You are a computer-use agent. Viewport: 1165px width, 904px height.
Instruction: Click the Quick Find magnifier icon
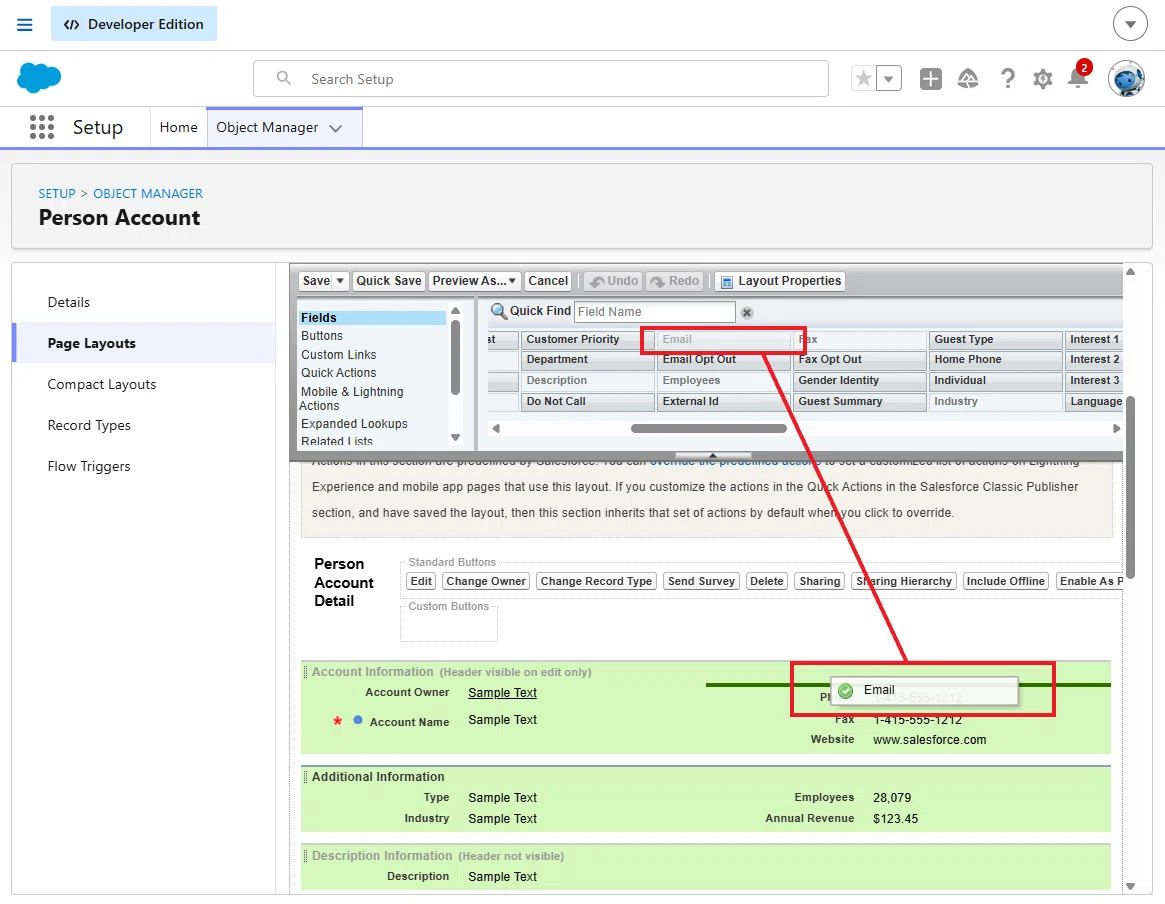coord(499,311)
